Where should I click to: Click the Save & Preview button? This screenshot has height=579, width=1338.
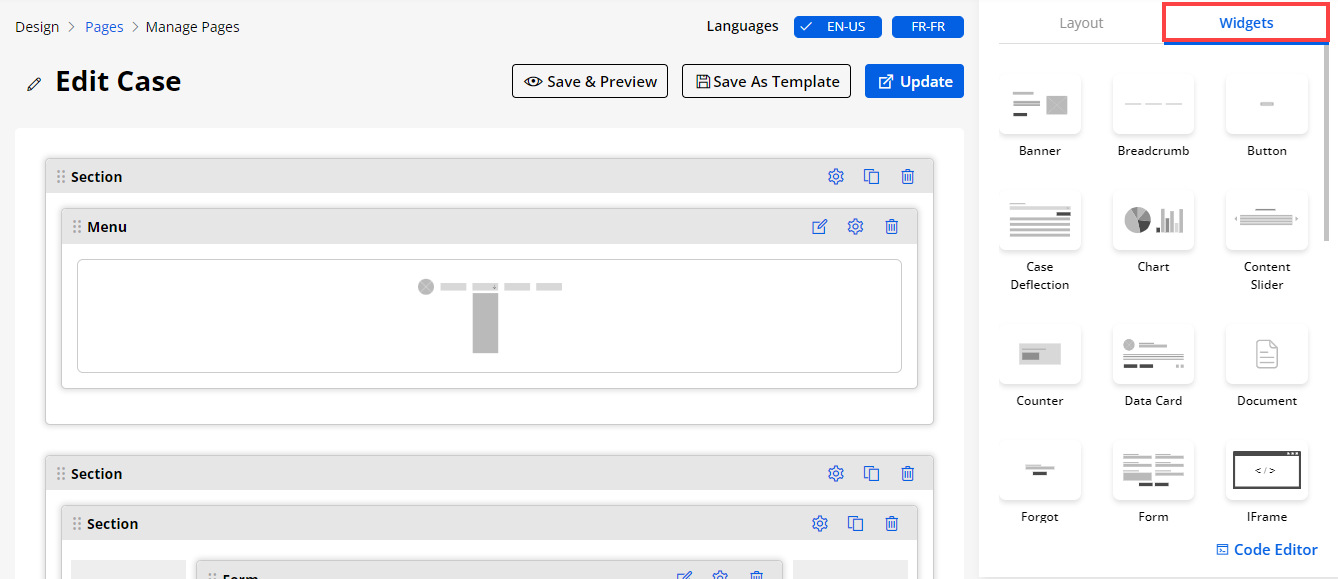pos(591,82)
